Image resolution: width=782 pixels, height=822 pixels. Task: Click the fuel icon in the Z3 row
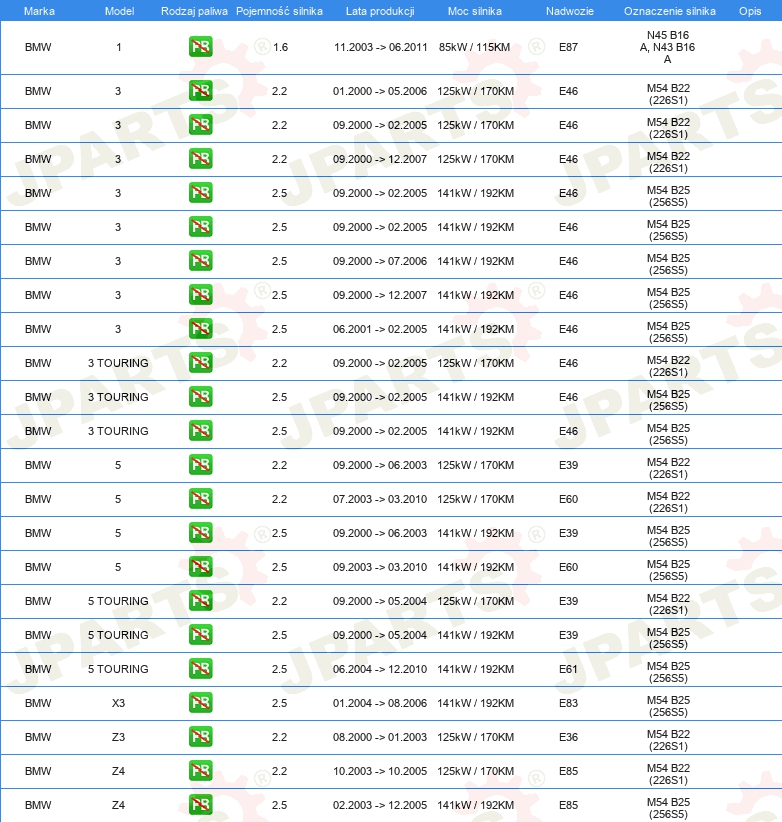pos(201,737)
